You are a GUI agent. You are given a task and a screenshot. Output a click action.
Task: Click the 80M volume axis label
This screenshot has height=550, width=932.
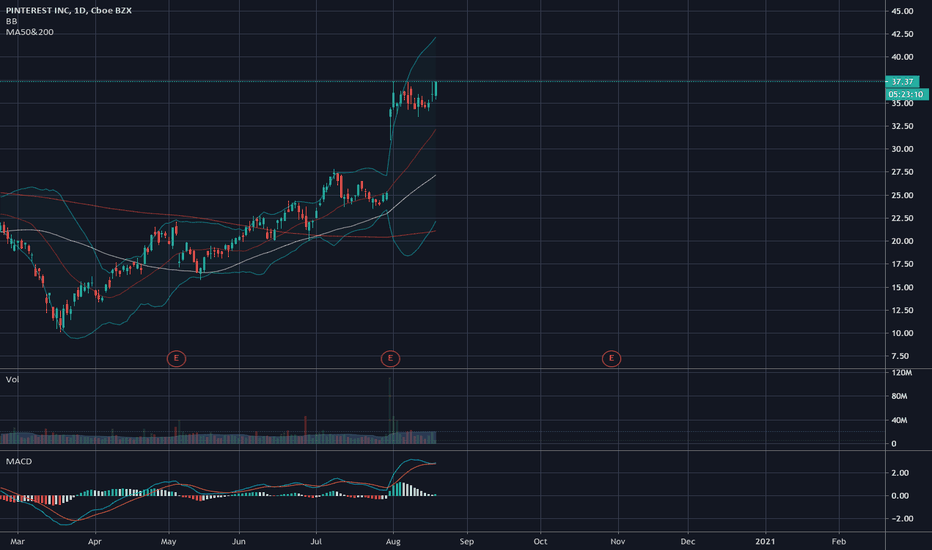pyautogui.click(x=899, y=396)
